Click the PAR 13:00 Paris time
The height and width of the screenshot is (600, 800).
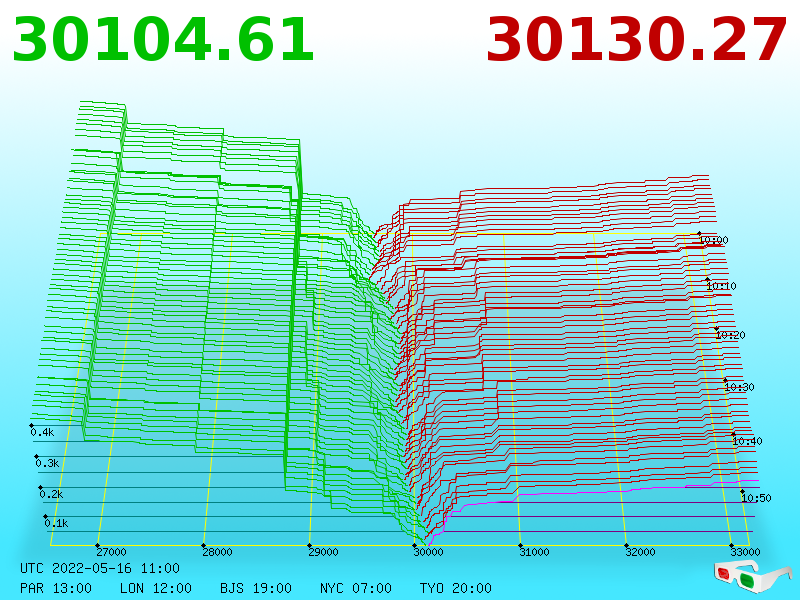click(56, 588)
